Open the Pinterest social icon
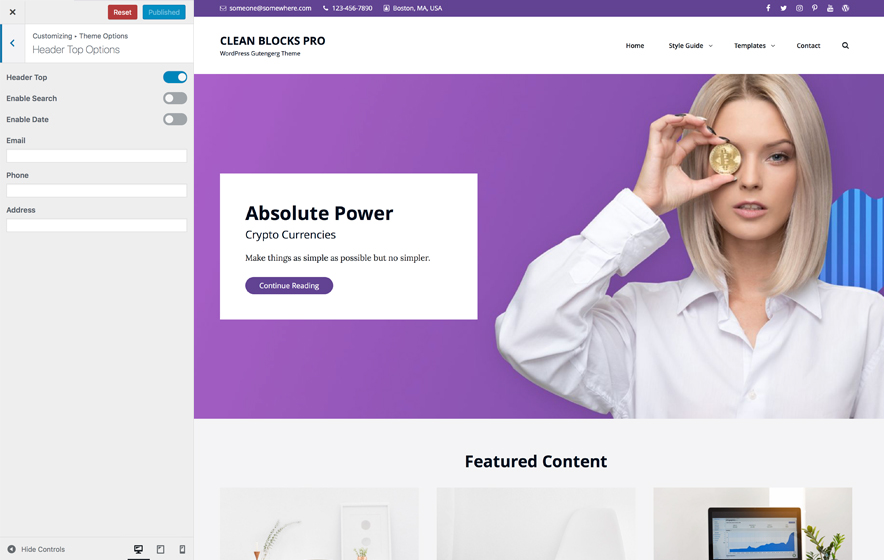 815,8
